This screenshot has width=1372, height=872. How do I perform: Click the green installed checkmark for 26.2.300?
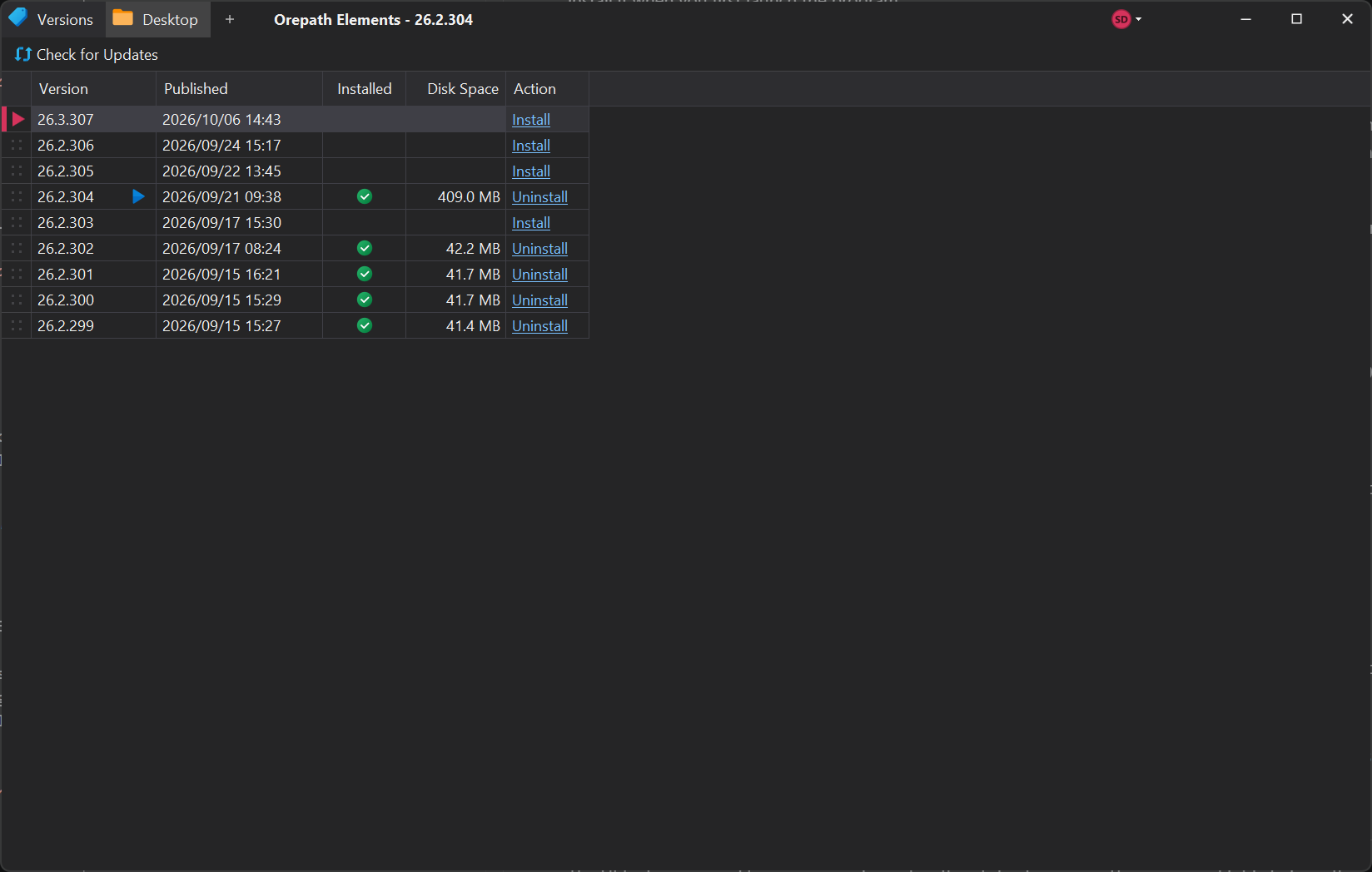(365, 300)
